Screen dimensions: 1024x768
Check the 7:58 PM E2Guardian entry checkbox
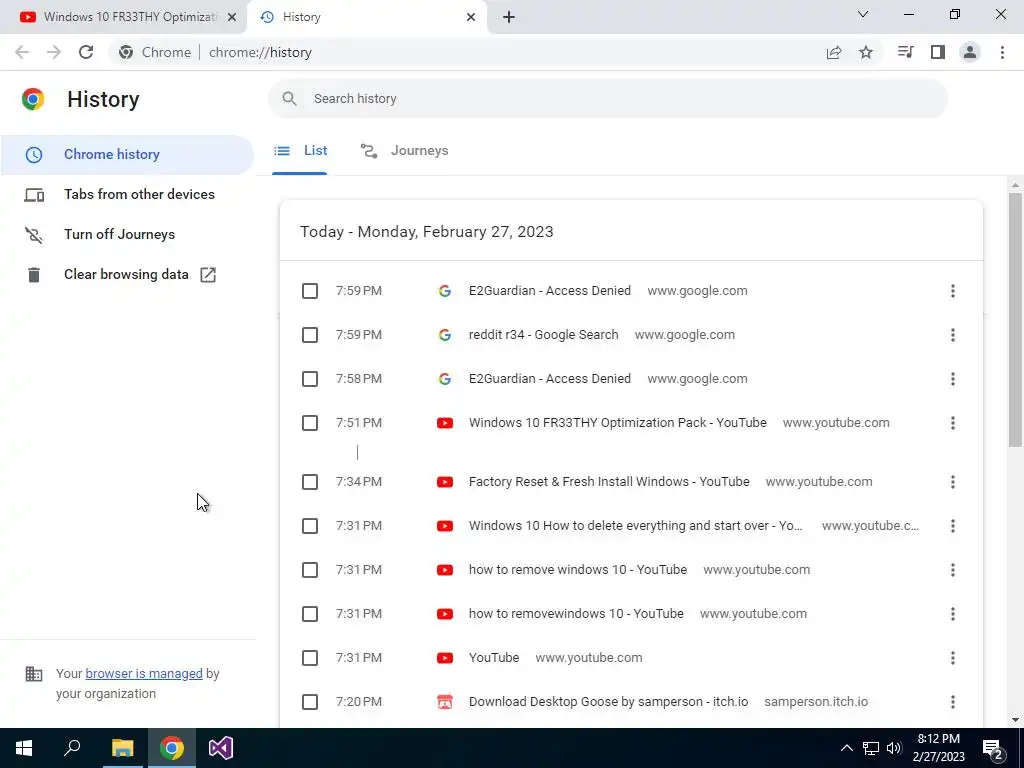pos(310,379)
